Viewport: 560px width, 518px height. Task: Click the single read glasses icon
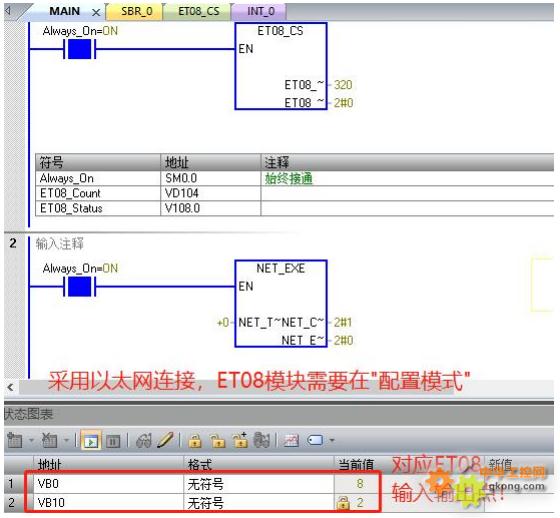pos(144,441)
